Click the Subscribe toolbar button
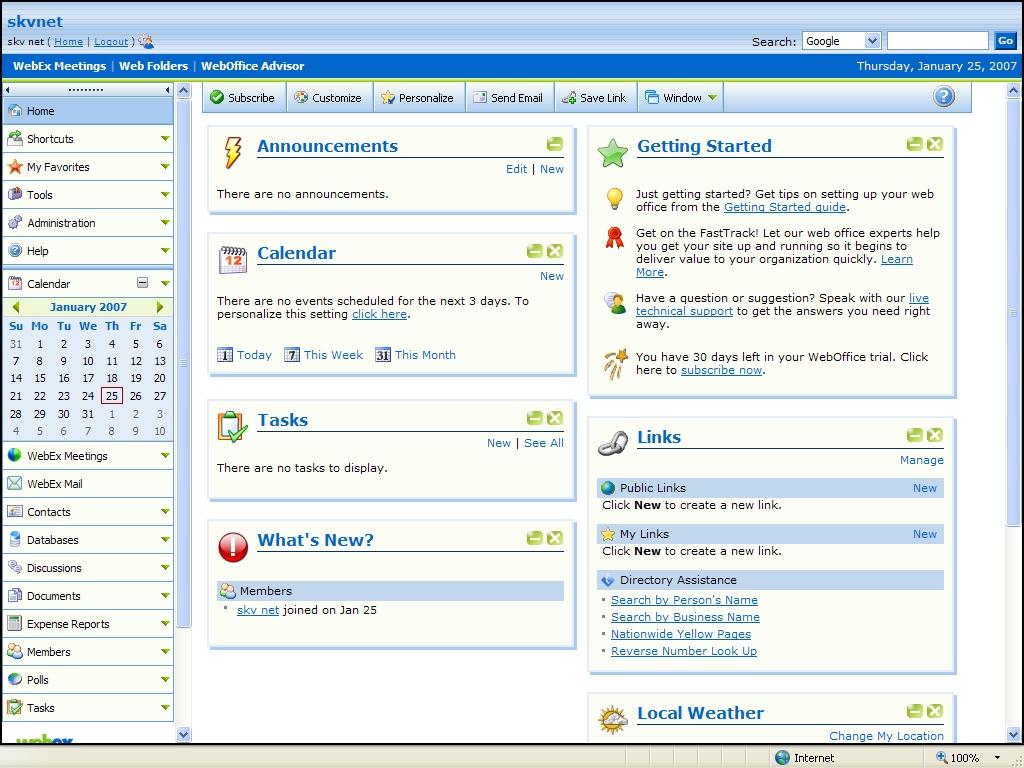The width and height of the screenshot is (1024, 768). coord(244,97)
